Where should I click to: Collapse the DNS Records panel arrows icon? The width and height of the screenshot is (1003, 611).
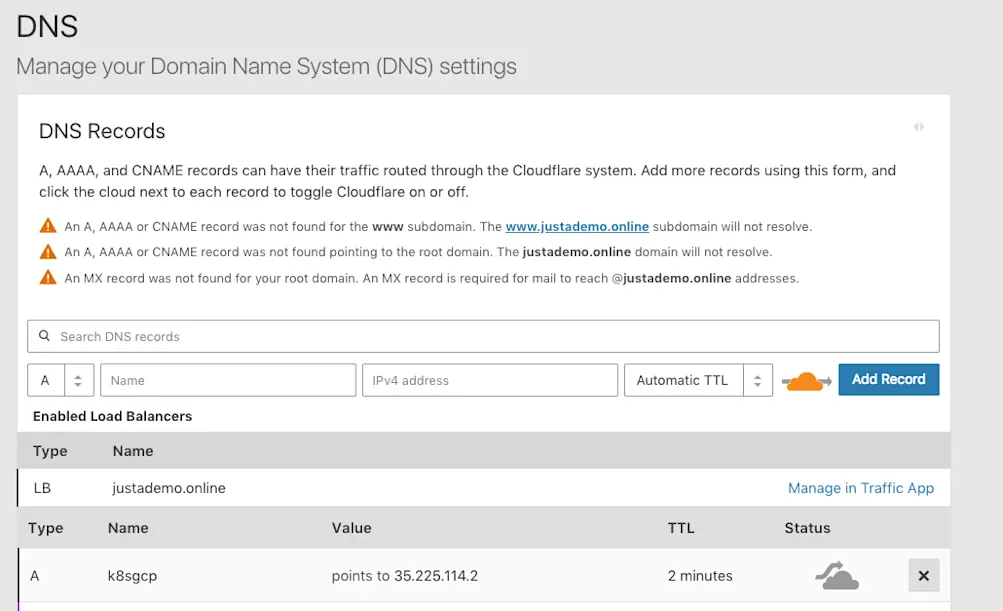(919, 127)
